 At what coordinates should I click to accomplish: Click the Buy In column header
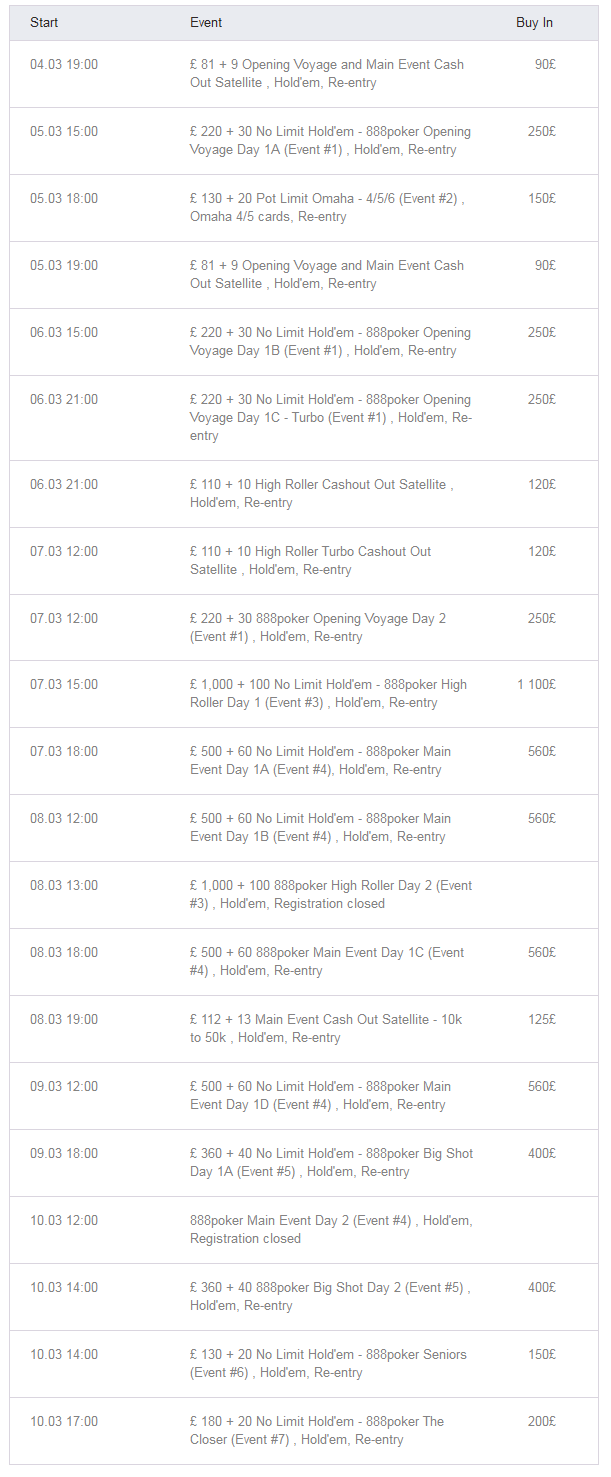coord(534,22)
